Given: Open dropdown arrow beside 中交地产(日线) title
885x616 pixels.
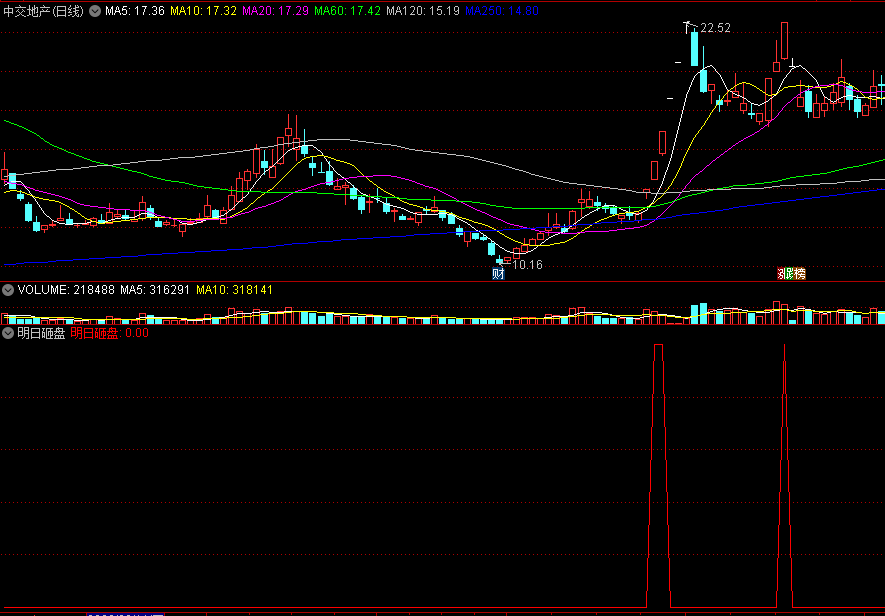Looking at the screenshot, I should tap(95, 11).
